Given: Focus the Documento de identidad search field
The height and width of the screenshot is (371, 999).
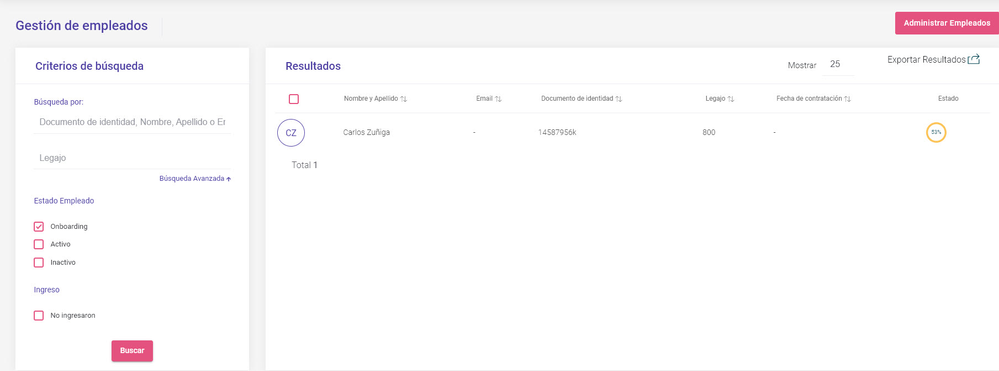Looking at the screenshot, I should click(x=132, y=121).
